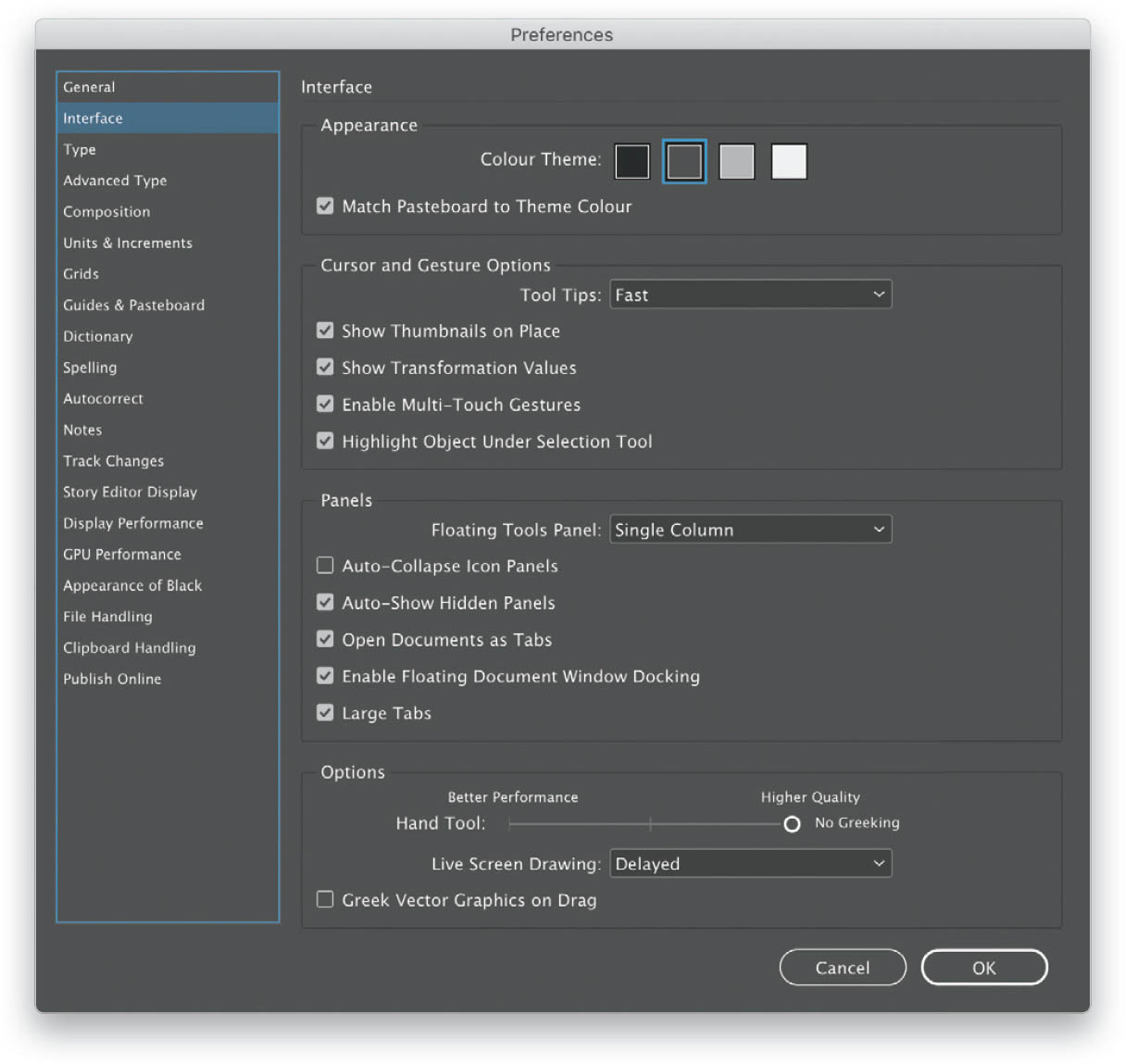Select the darkest colour theme swatch
The image size is (1125, 1064).
click(x=632, y=162)
